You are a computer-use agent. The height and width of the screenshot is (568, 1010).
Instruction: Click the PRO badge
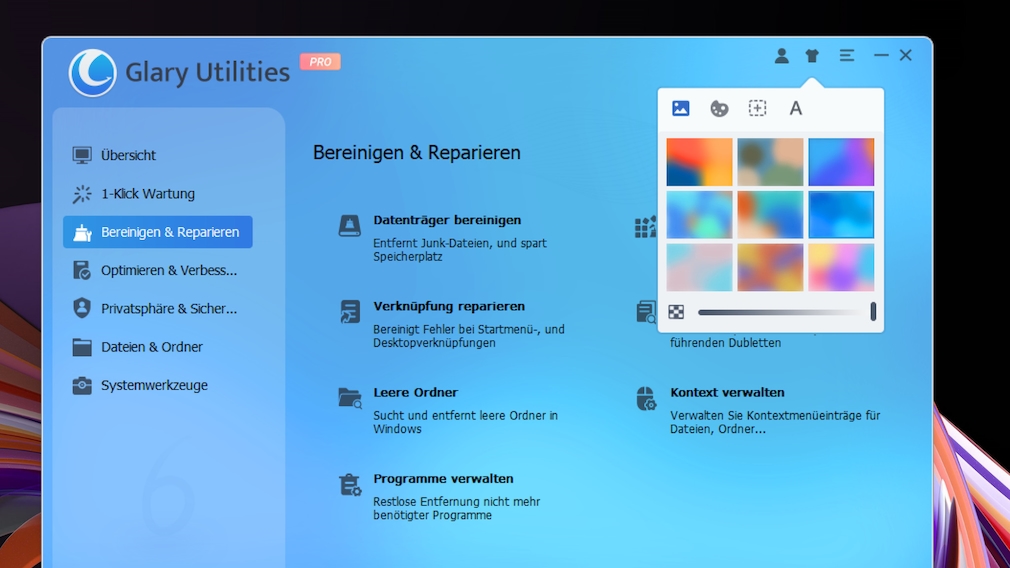tap(320, 62)
